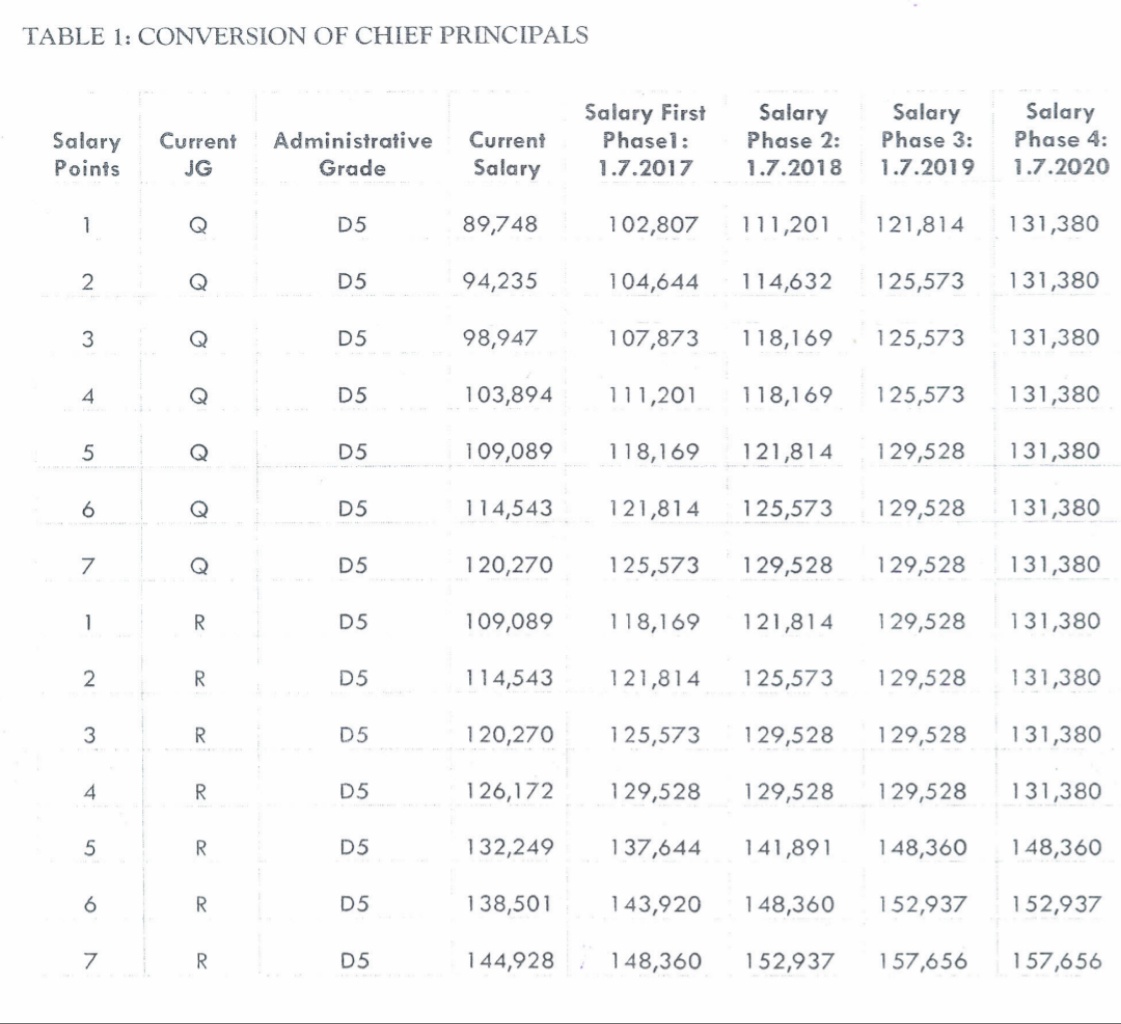Click the 'Salary Phase 2: 1.7.2018' header
Viewport: 1121px width, 1024px height.
point(793,141)
